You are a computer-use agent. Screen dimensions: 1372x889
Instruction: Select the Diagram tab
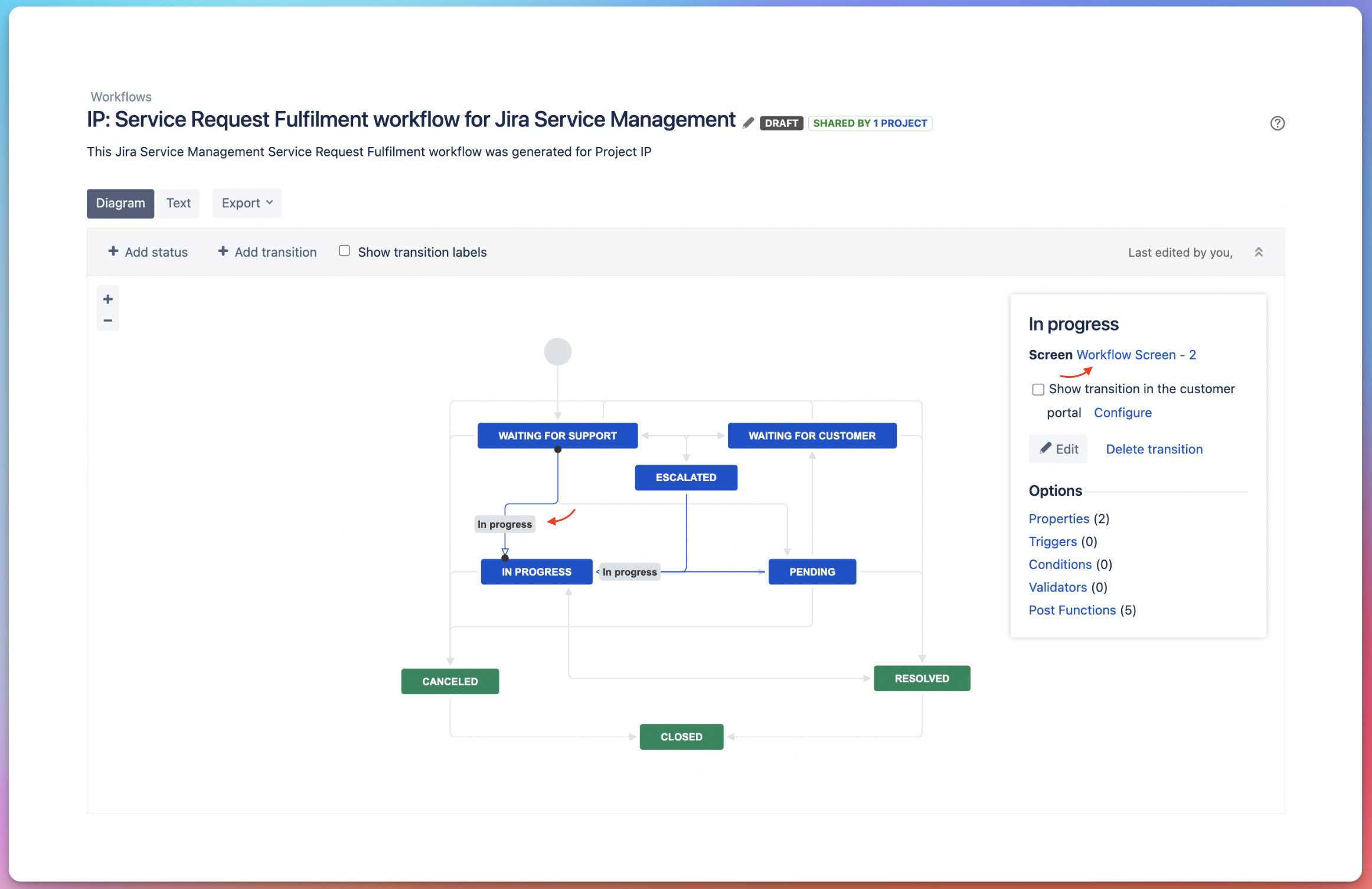tap(120, 203)
